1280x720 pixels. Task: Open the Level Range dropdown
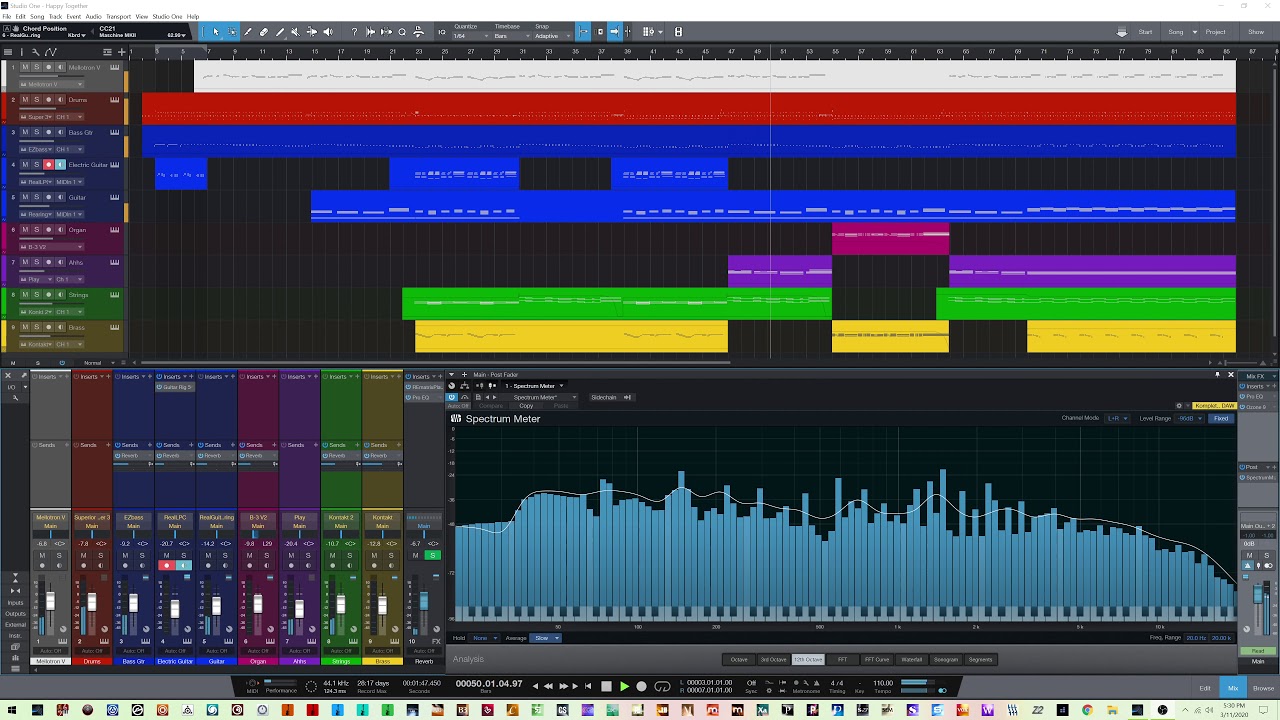pos(1189,418)
